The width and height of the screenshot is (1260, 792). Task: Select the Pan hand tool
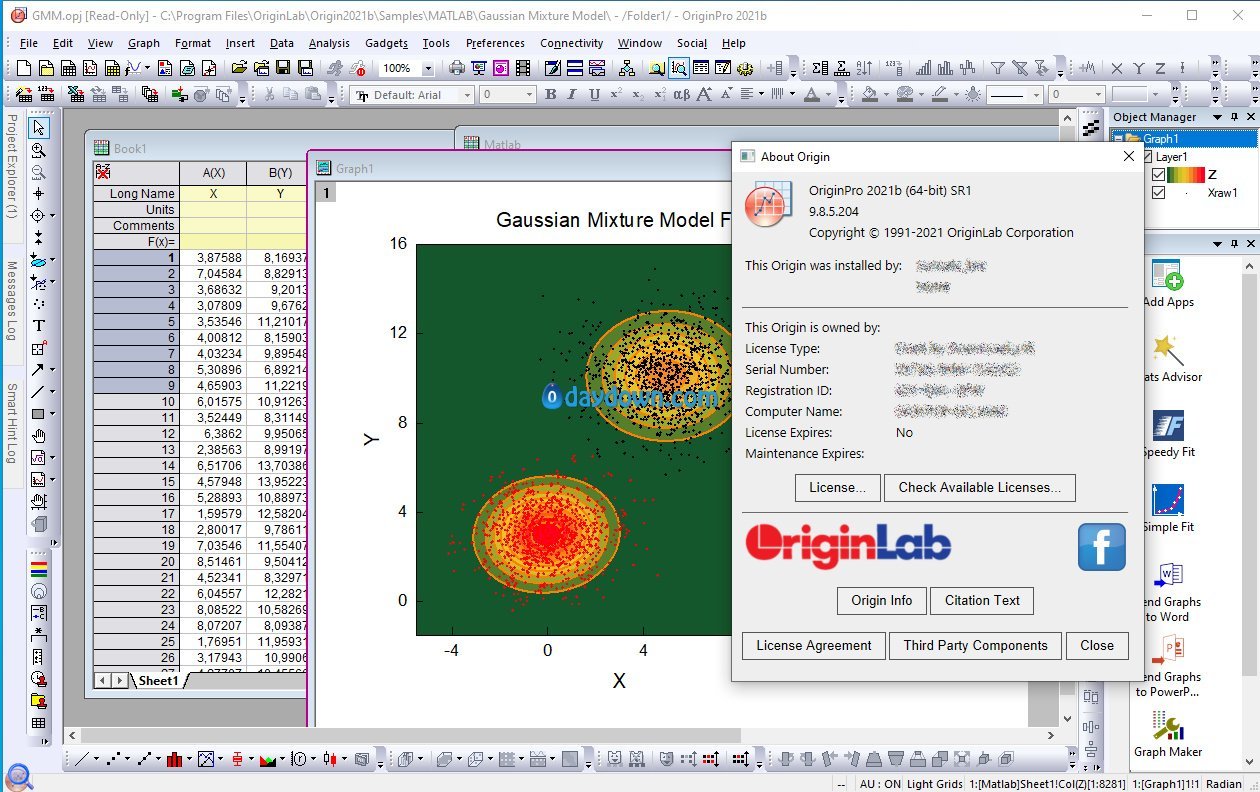click(x=39, y=436)
